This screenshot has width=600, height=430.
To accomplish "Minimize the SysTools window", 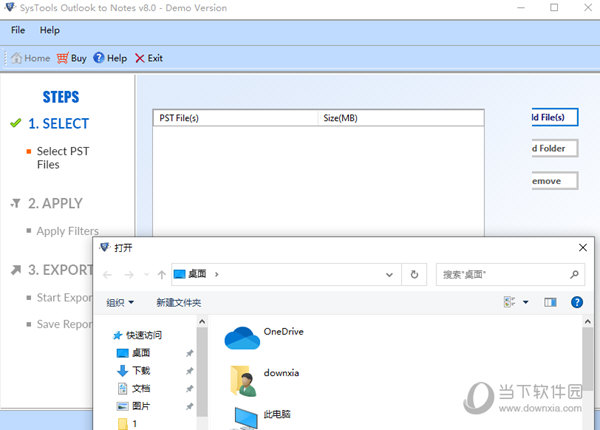I will tap(521, 8).
